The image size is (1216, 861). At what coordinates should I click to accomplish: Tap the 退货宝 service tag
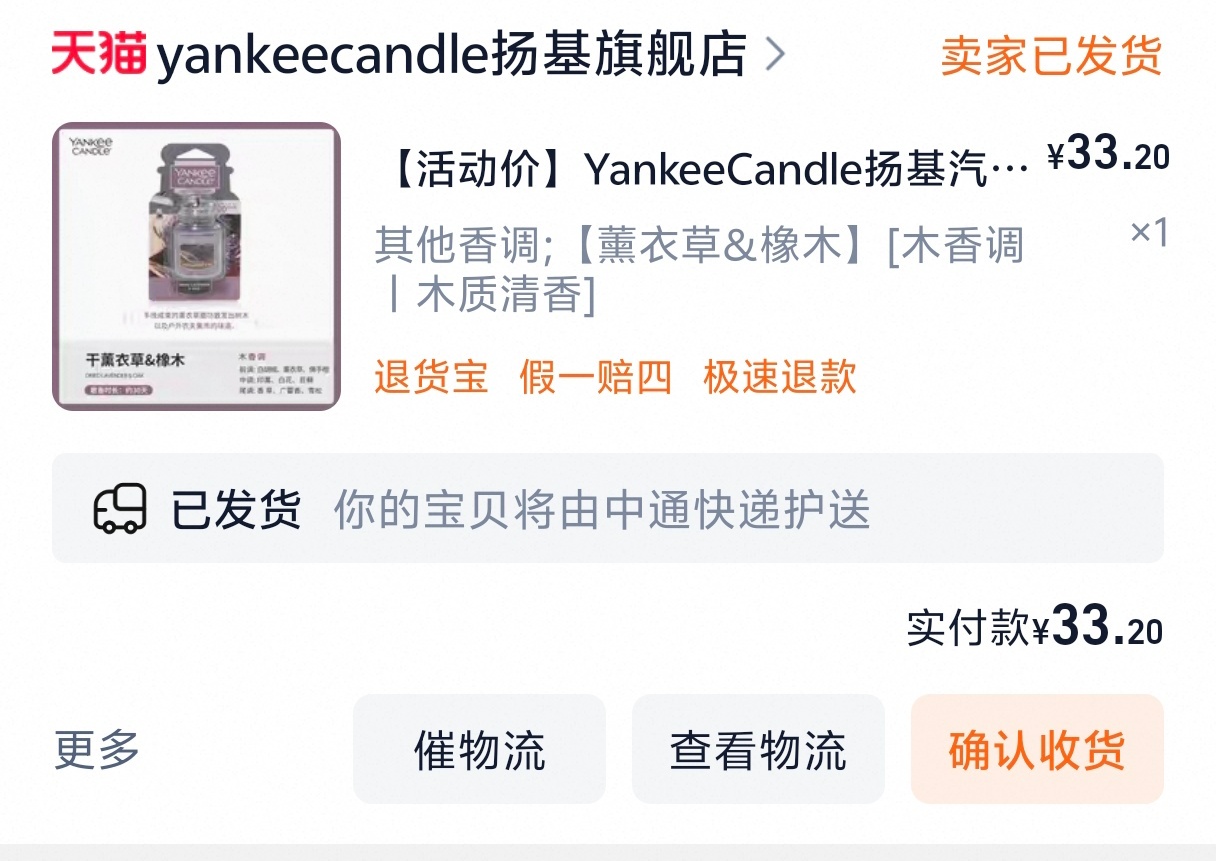(x=432, y=377)
